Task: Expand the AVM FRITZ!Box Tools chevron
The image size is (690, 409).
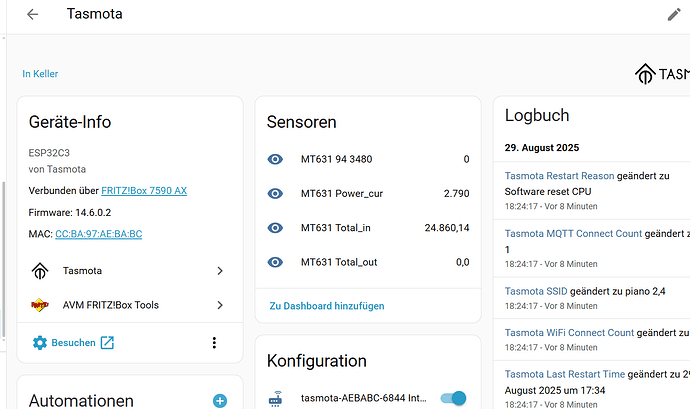Action: 220,305
